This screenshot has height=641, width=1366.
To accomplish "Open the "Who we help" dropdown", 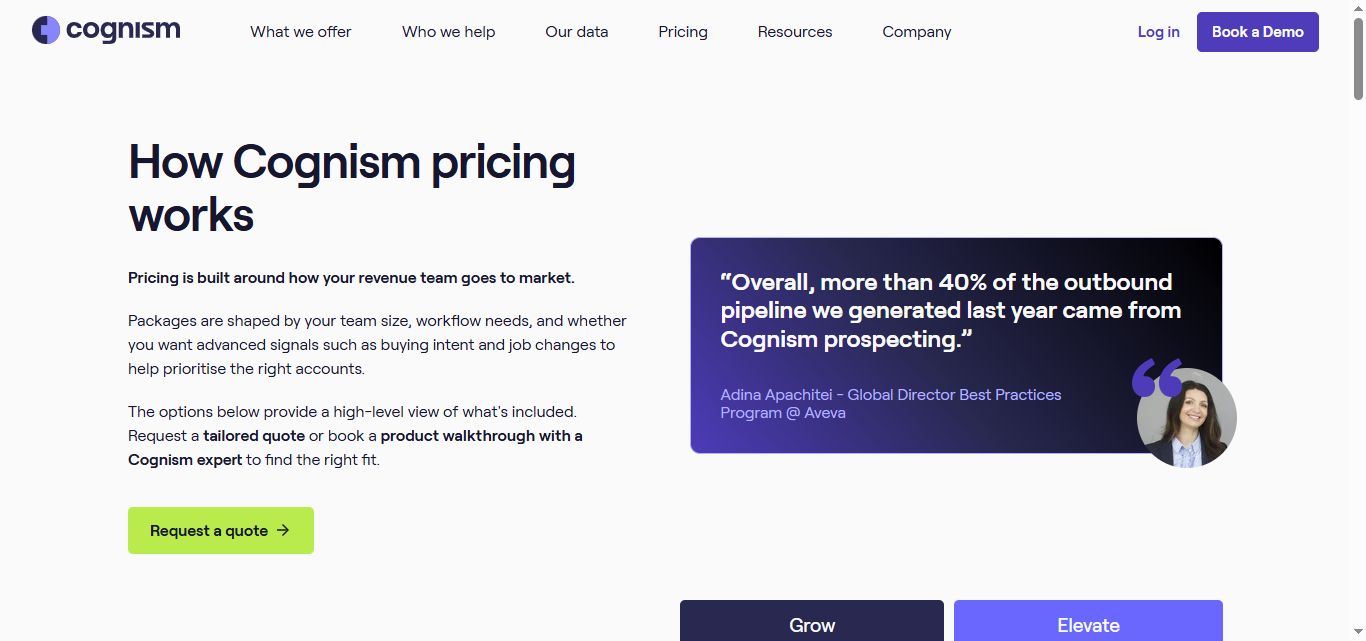I will click(448, 31).
